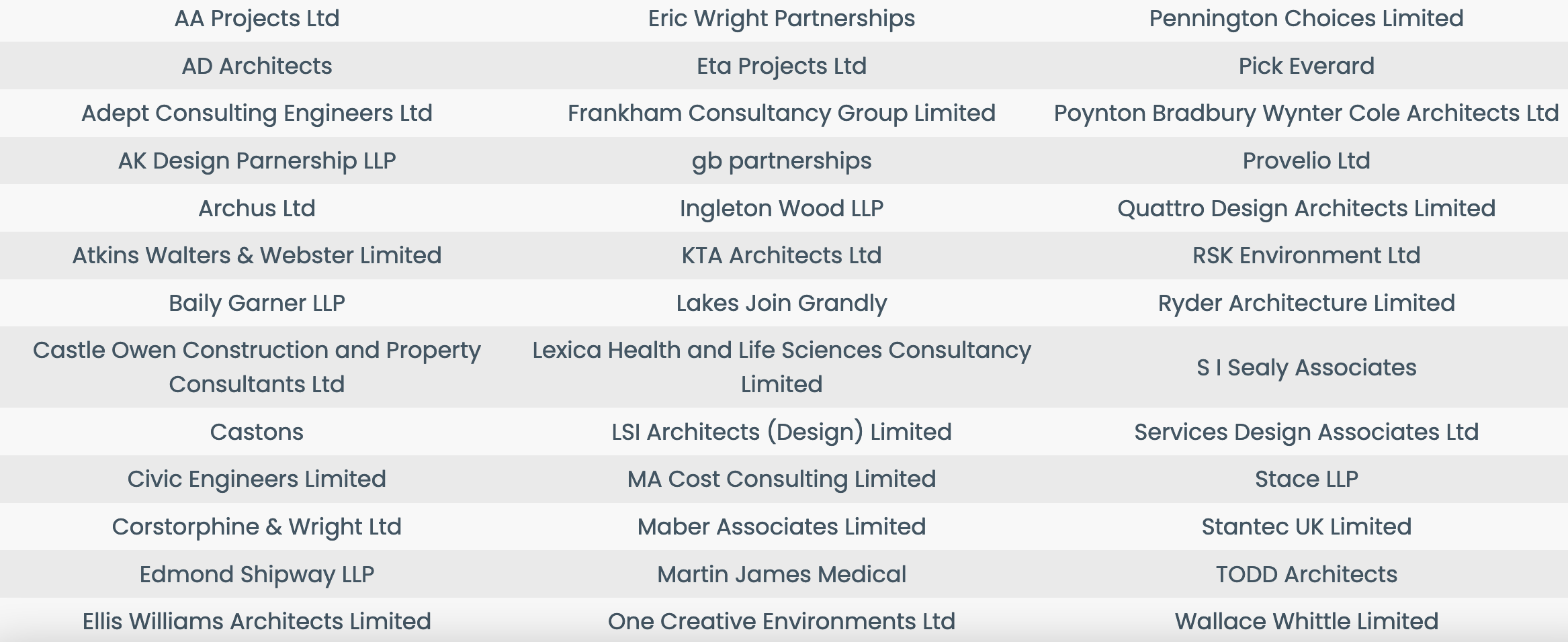
Task: Select S I Sealy Associates
Action: click(x=1306, y=367)
